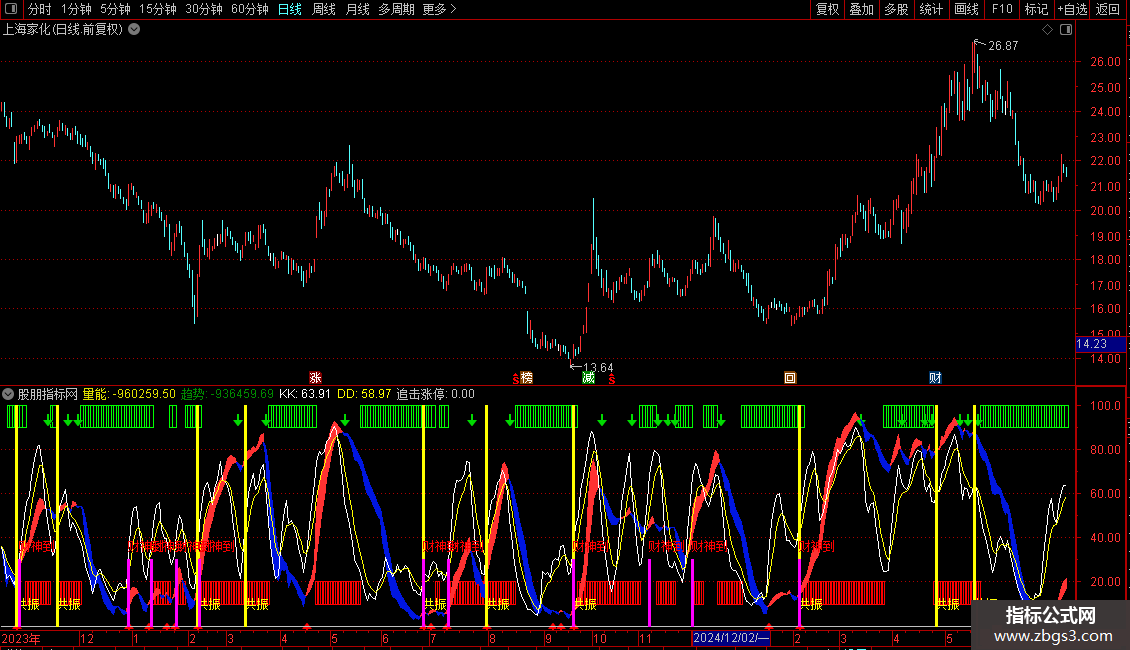Click the diamond icon above the price axis
The width and height of the screenshot is (1130, 650).
[1048, 30]
